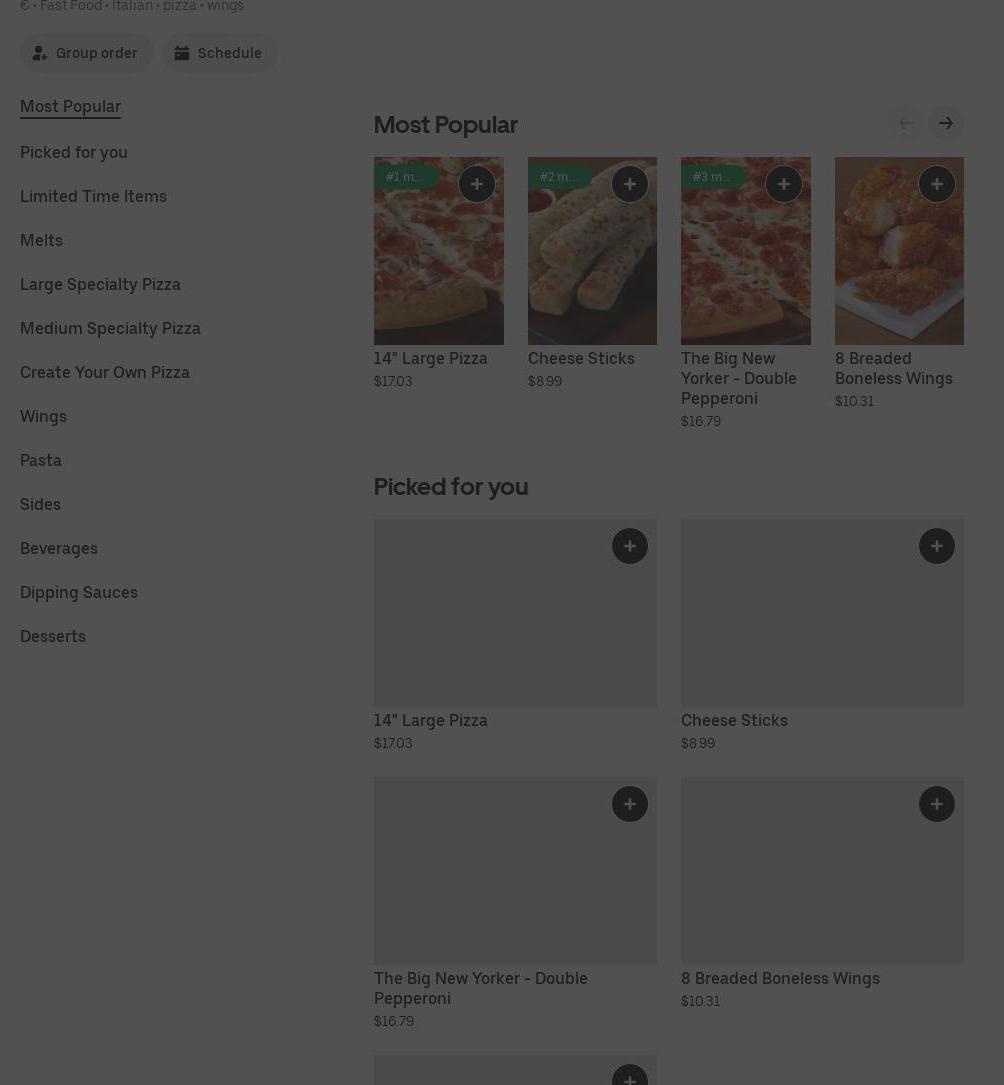1004x1085 pixels.
Task: Open the Limited Time Items category
Action: pyautogui.click(x=93, y=196)
